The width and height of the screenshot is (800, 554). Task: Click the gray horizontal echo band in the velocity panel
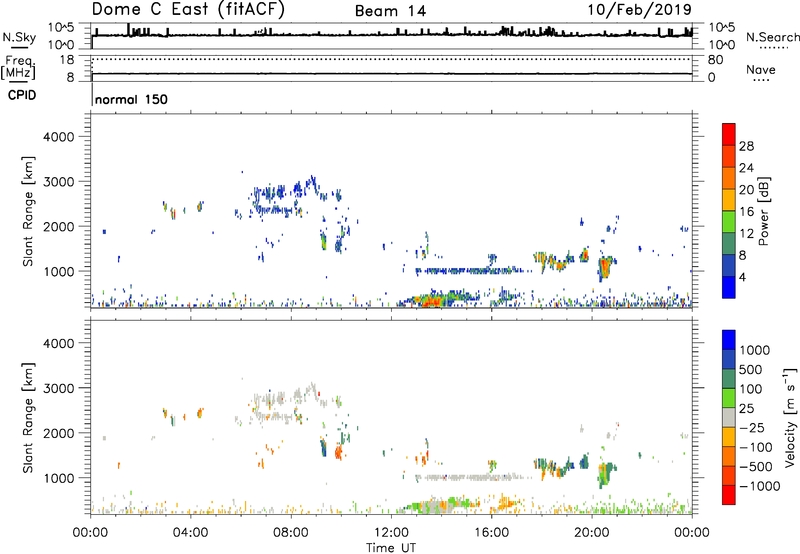473,477
